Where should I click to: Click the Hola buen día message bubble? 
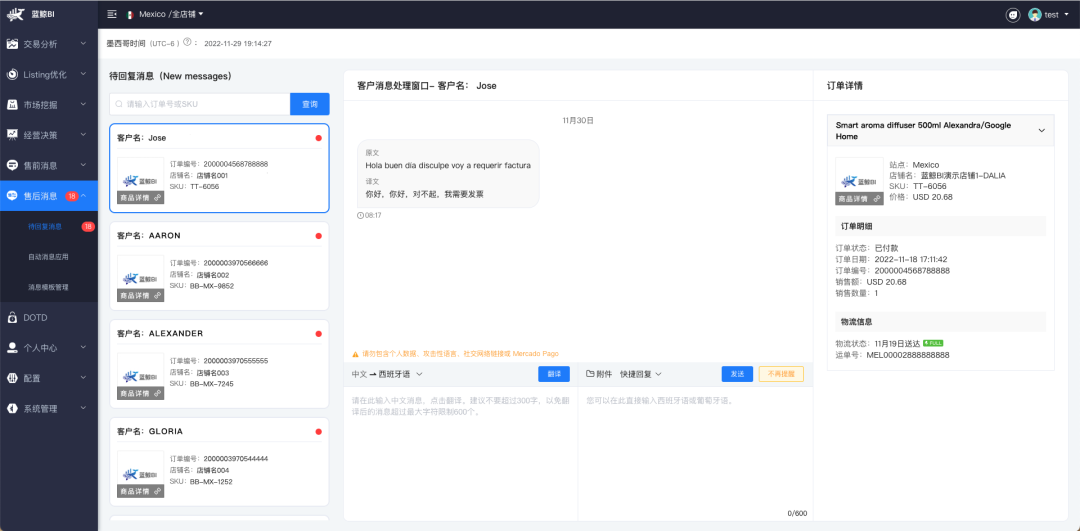448,174
